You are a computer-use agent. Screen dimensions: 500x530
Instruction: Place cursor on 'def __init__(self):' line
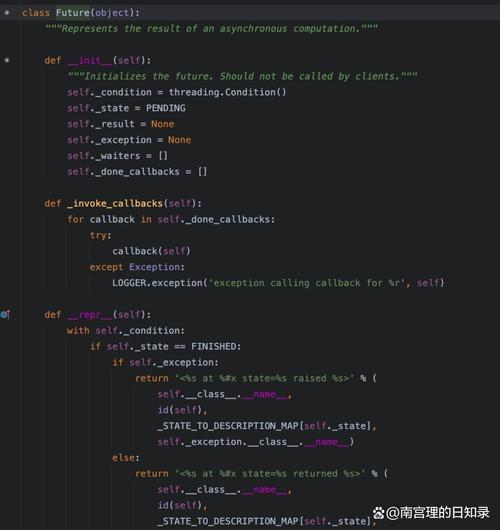click(x=98, y=61)
